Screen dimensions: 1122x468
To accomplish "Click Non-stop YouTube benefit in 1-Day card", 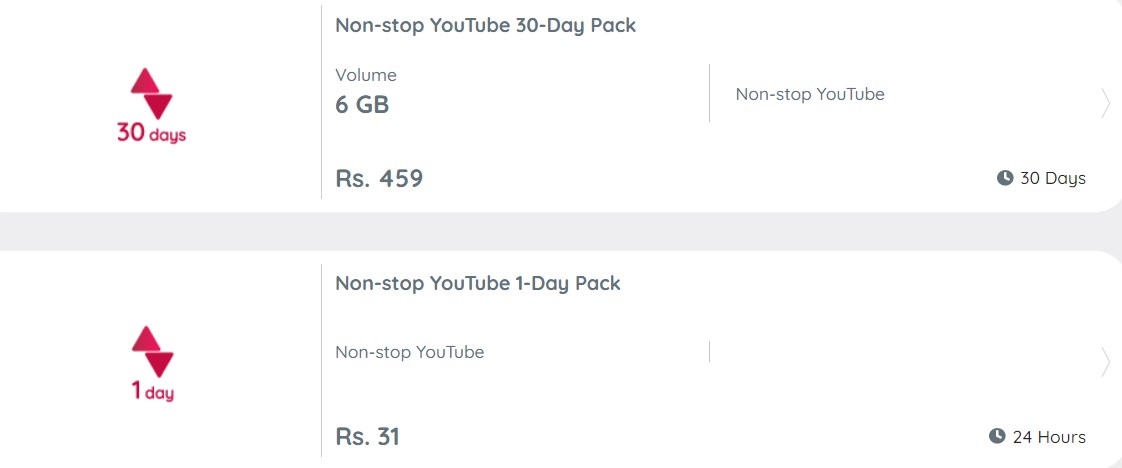I will point(410,352).
